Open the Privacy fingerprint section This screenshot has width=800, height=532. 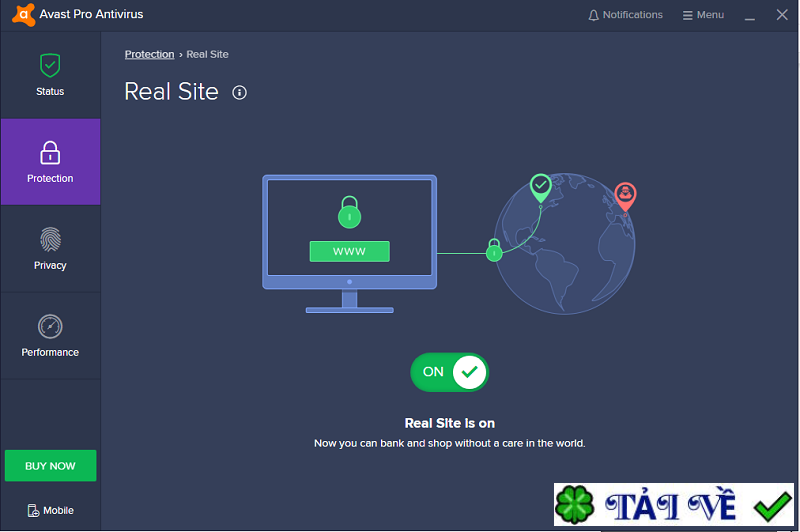(x=50, y=249)
